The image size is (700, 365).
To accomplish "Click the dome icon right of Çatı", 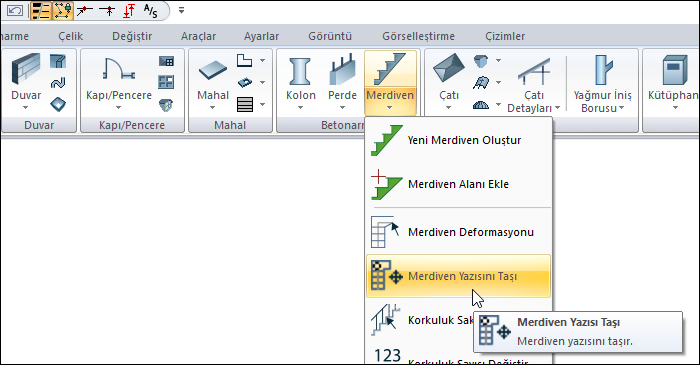I will (481, 105).
